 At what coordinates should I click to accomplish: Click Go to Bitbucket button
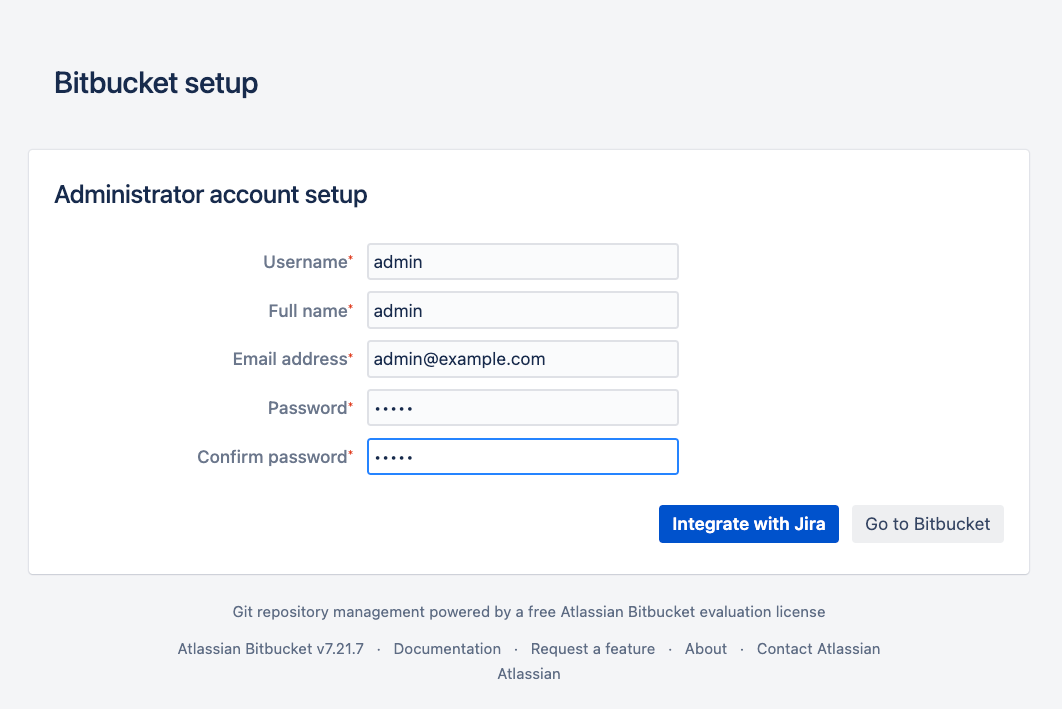pos(927,523)
